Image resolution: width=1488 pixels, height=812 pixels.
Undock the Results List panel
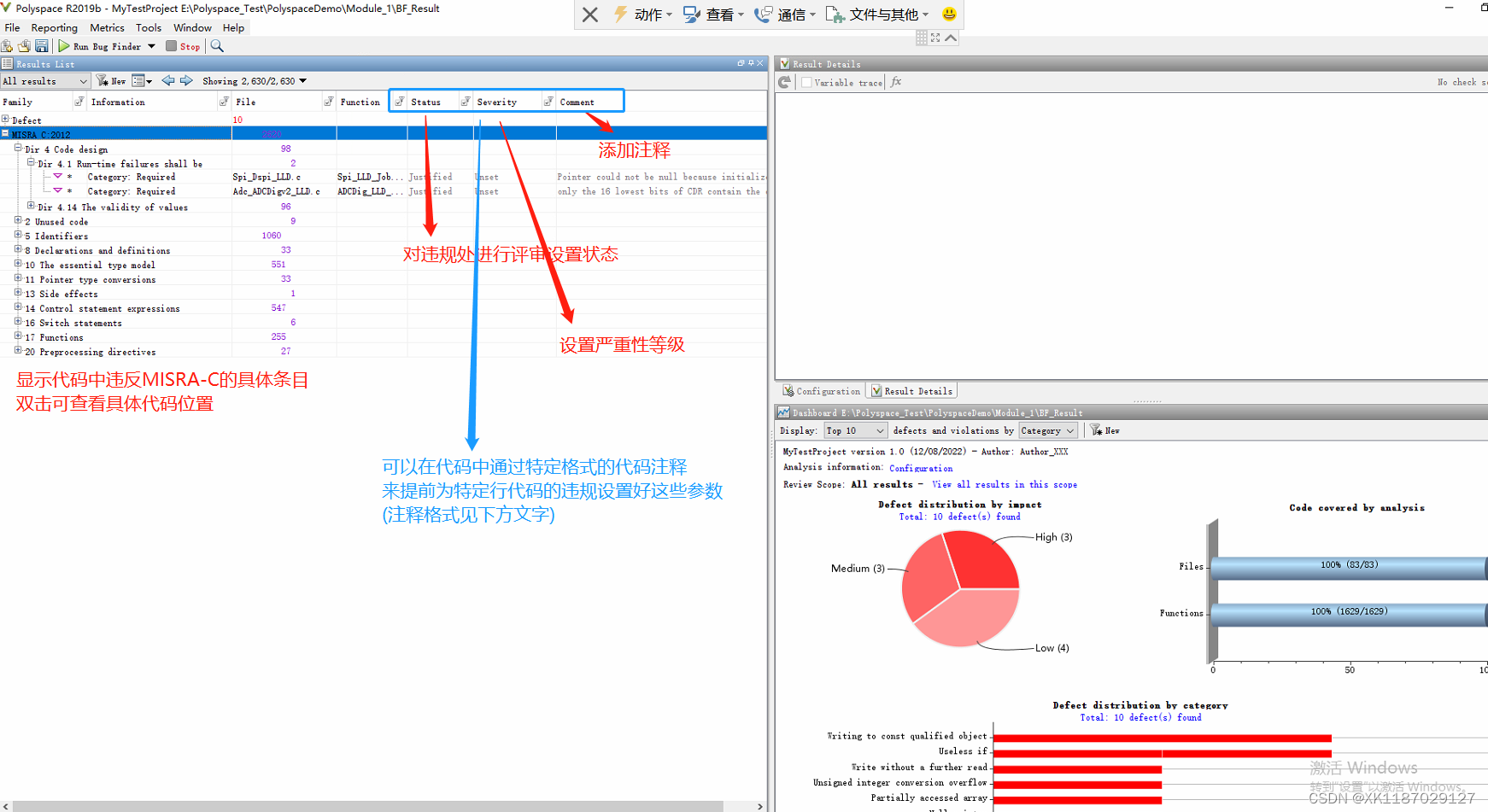tap(741, 63)
